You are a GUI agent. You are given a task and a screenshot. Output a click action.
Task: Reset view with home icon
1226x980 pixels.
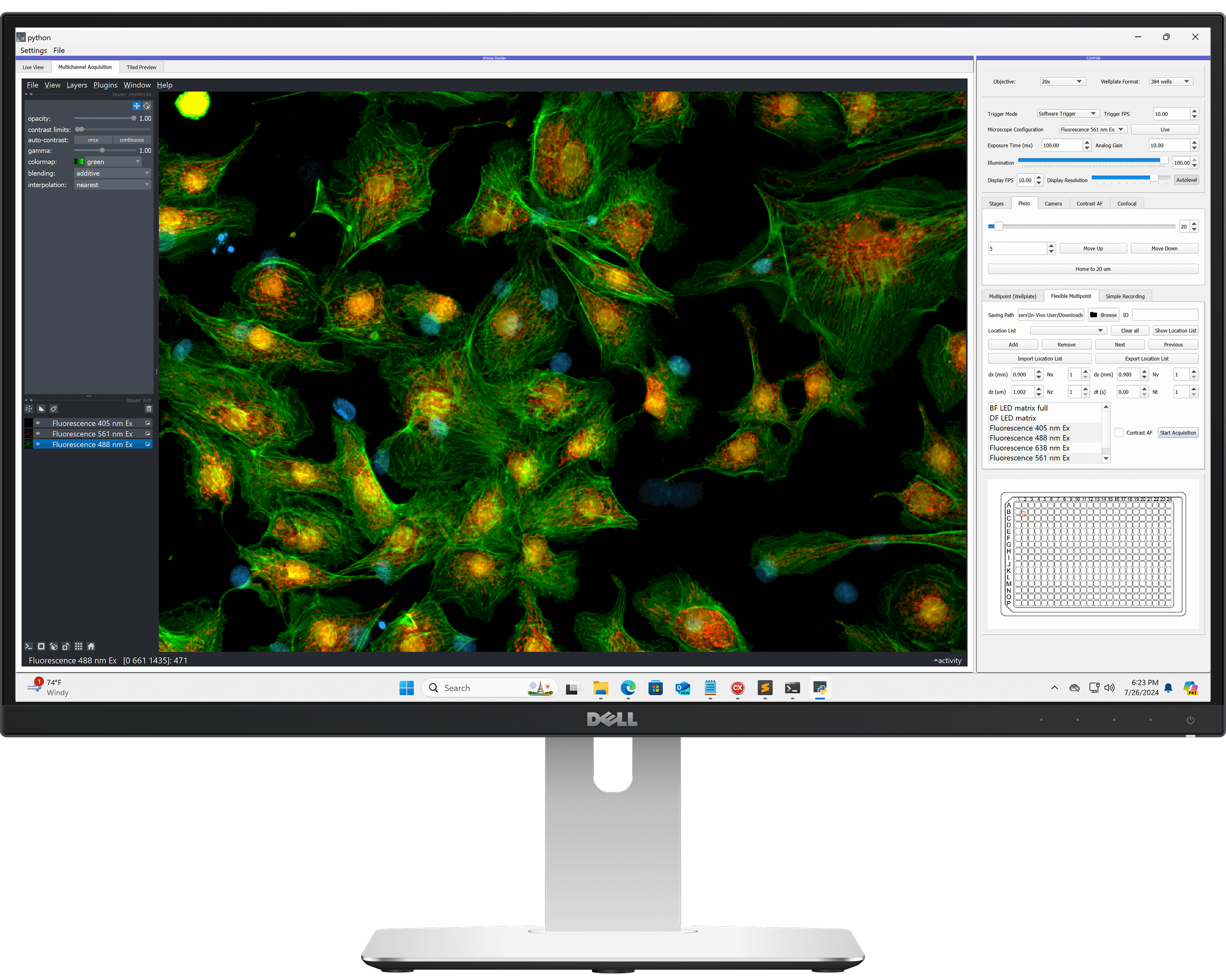coord(91,646)
